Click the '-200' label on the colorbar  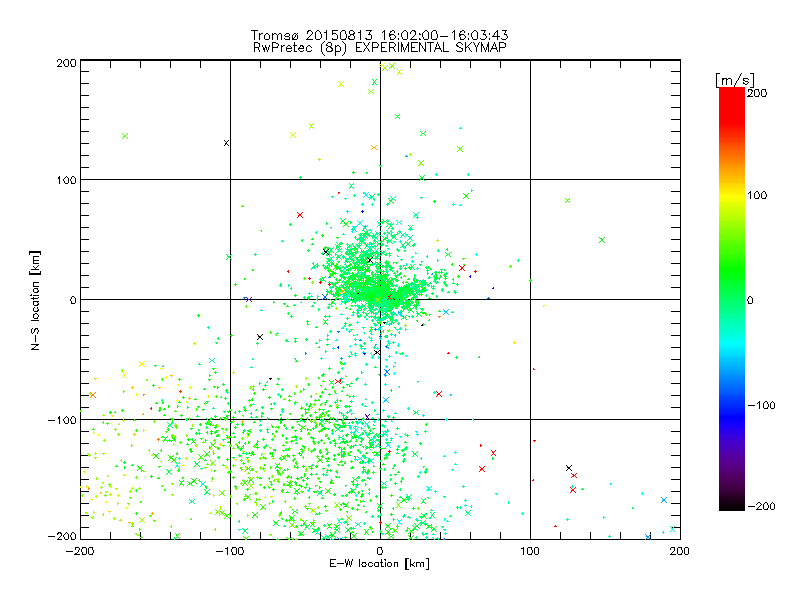[x=761, y=506]
